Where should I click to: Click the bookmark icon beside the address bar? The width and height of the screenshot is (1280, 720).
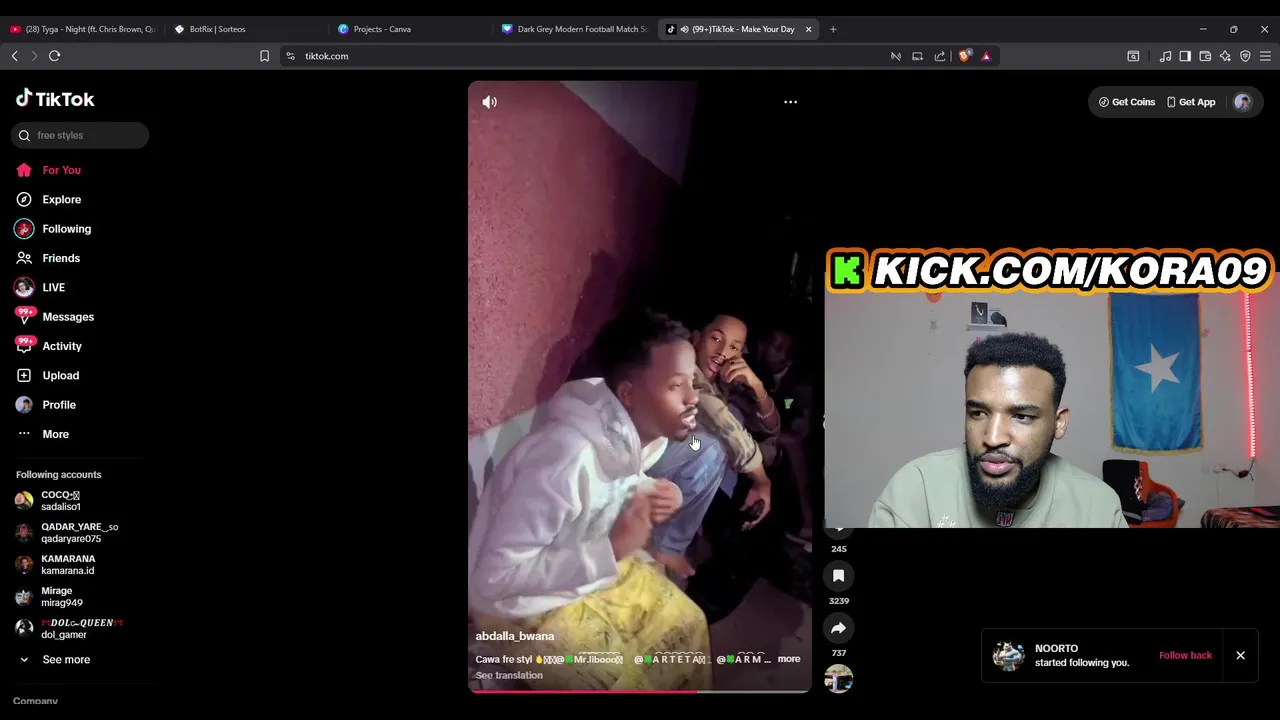[x=264, y=56]
